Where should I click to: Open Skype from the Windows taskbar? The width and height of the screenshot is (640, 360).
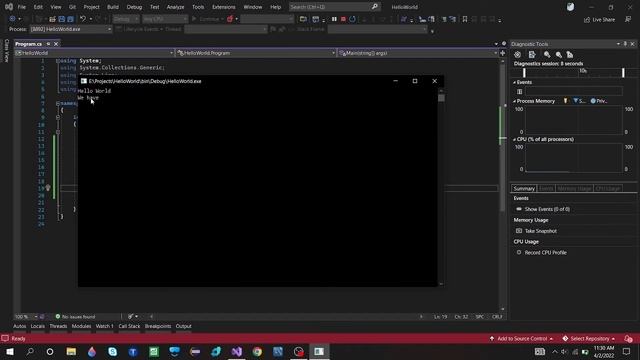(113, 351)
